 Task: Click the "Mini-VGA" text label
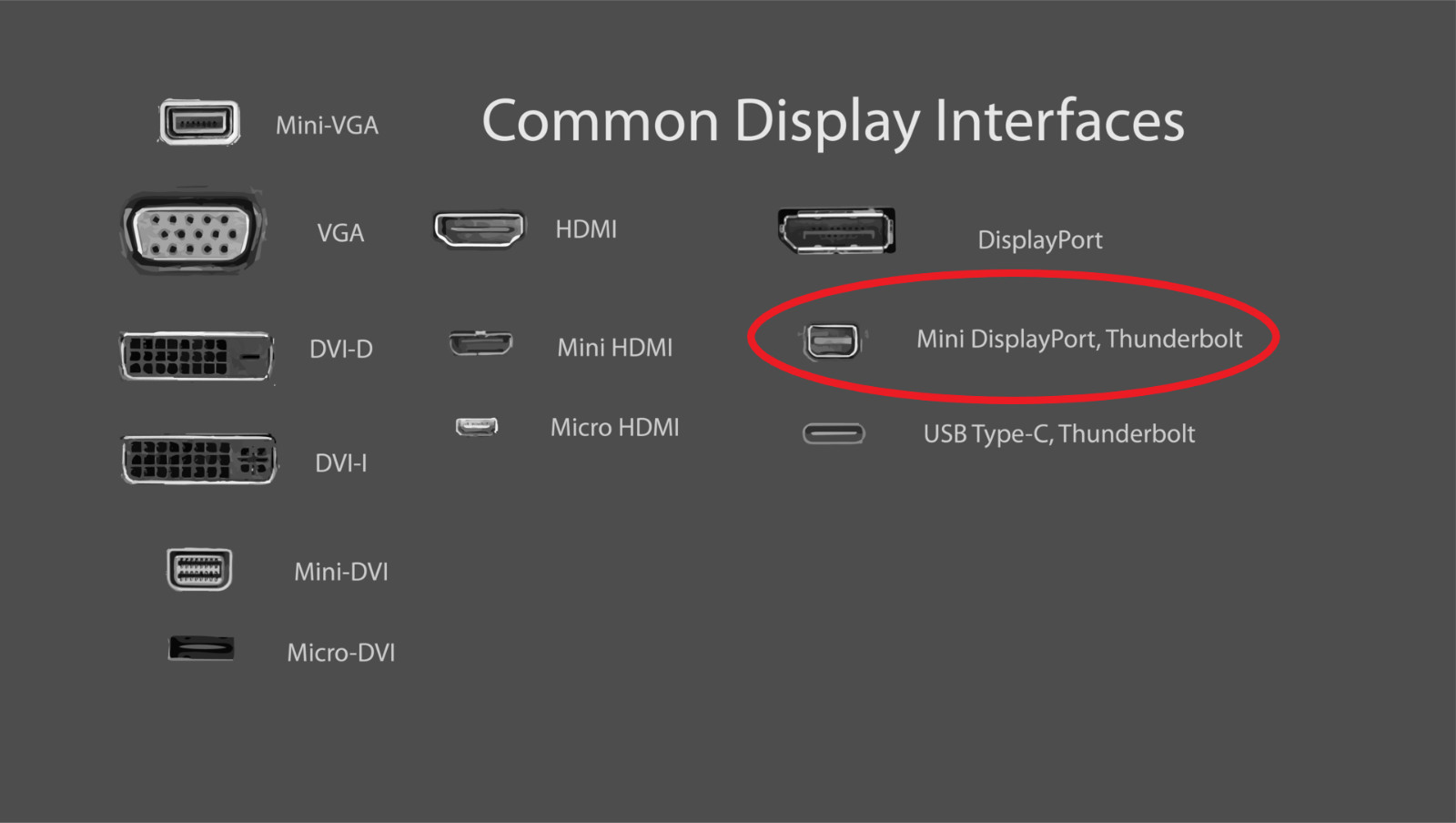pos(328,126)
